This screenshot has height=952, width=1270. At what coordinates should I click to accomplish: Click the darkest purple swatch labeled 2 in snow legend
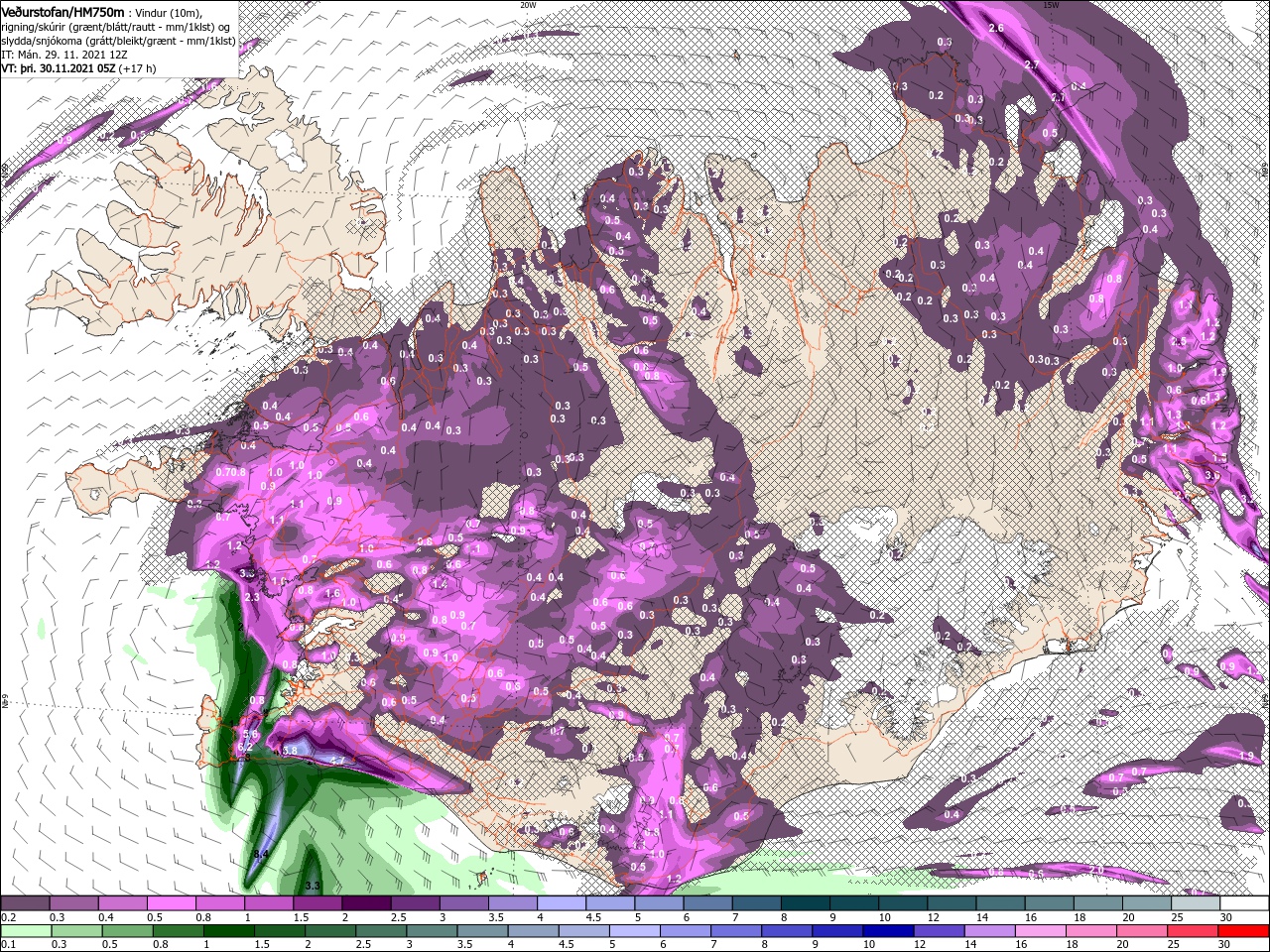[366, 903]
